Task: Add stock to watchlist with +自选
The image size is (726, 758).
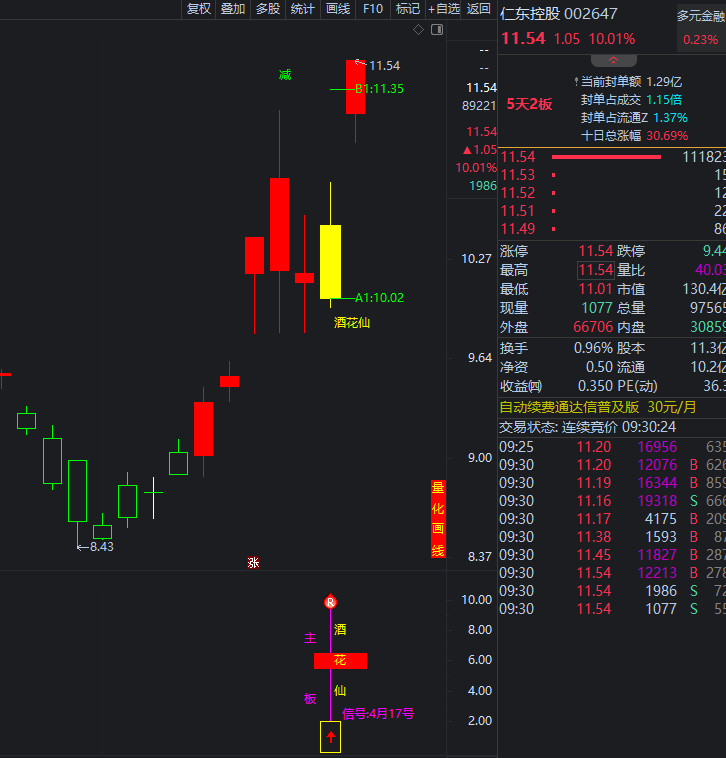Action: point(444,9)
